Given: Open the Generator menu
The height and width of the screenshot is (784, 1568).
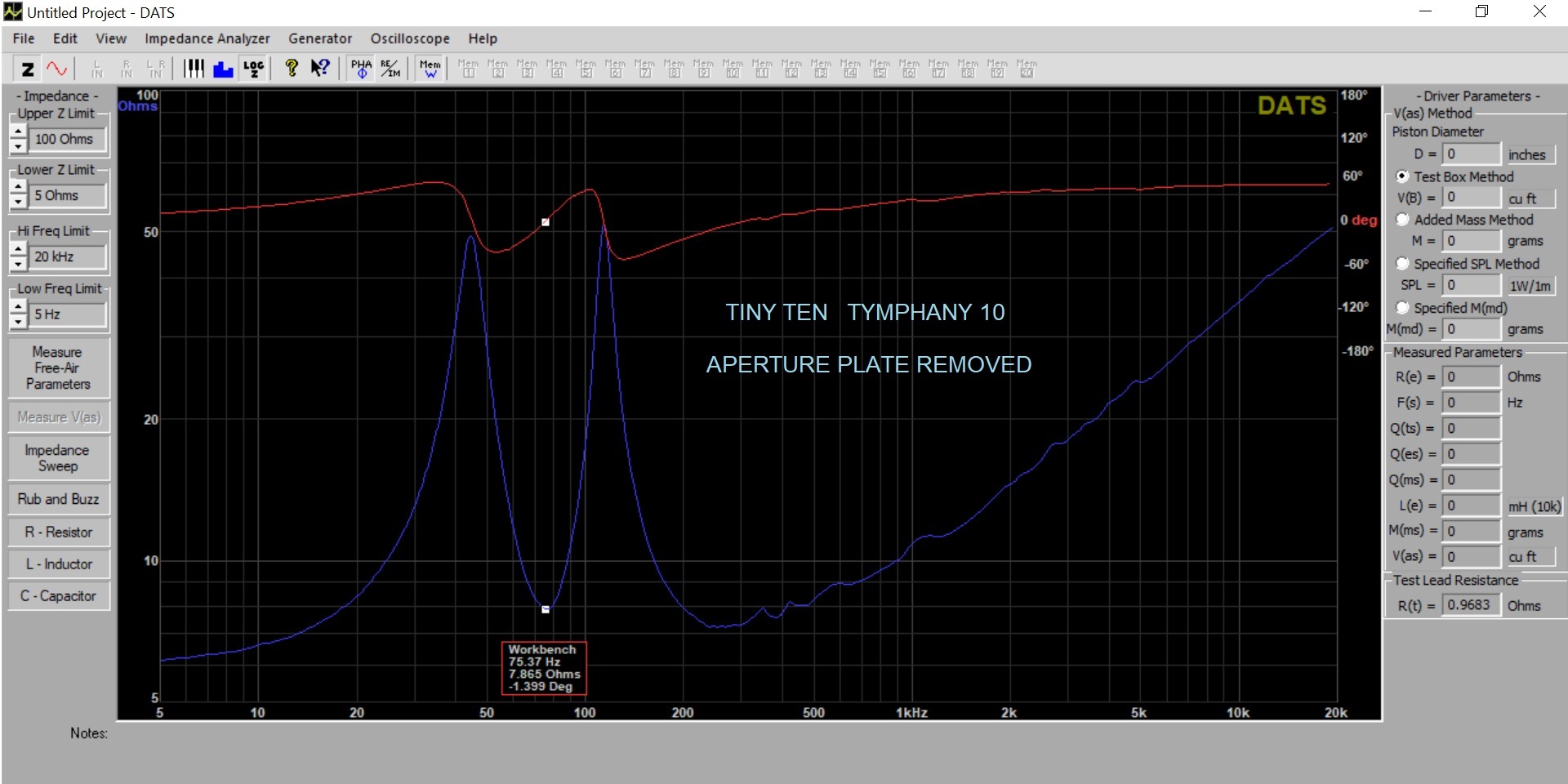Looking at the screenshot, I should tap(320, 38).
